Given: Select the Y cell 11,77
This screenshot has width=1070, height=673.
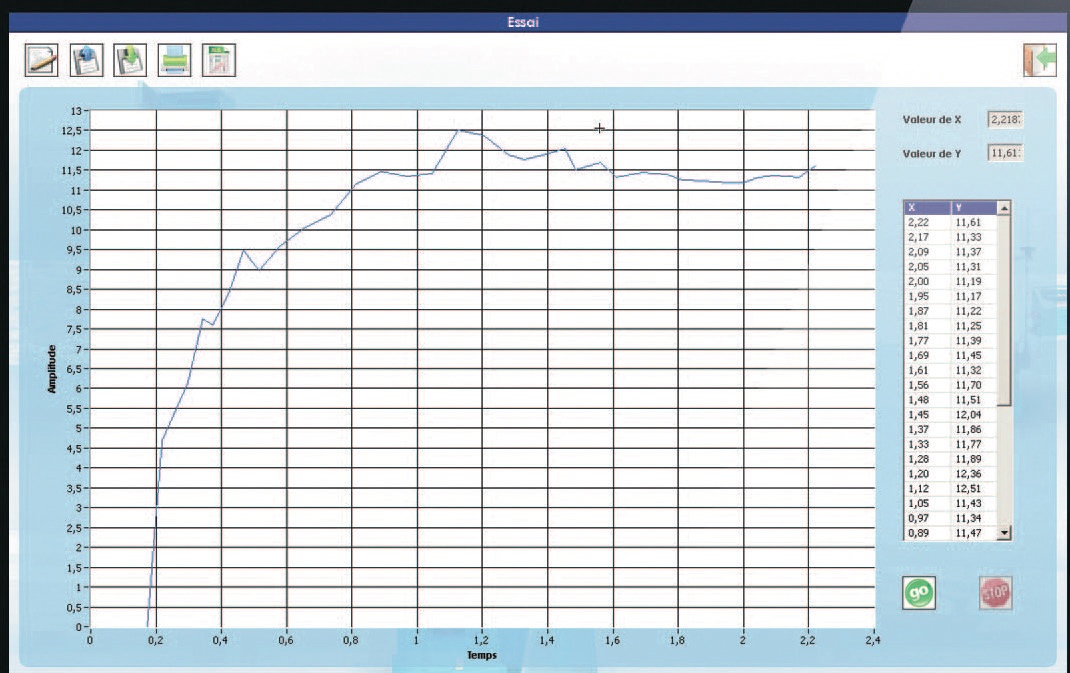Looking at the screenshot, I should click(974, 444).
